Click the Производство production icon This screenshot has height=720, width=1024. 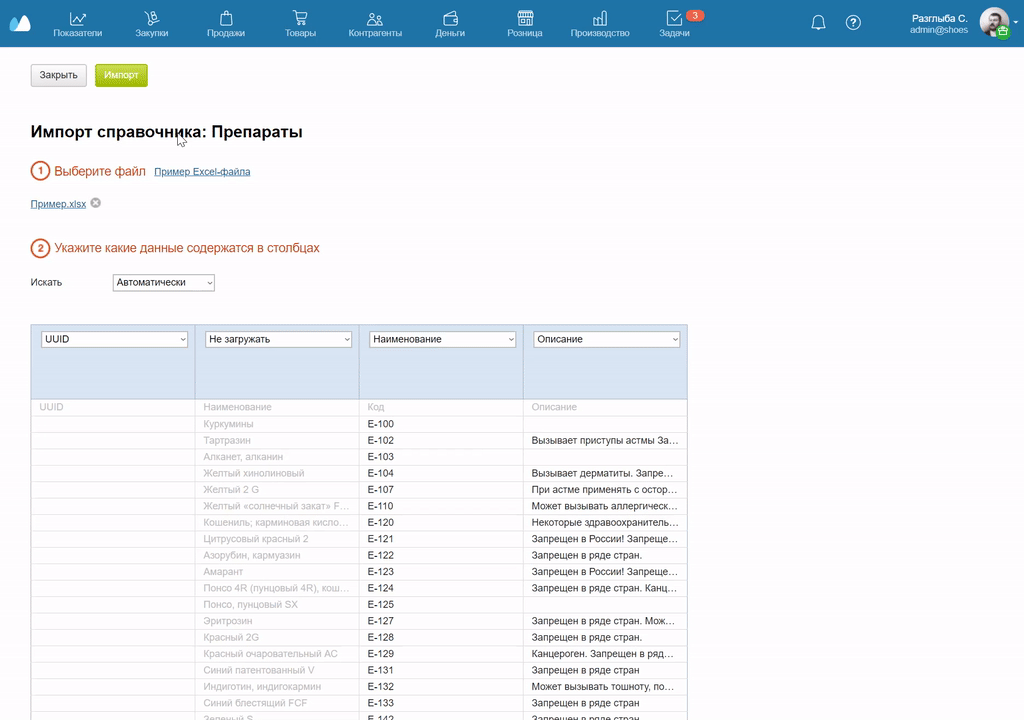(x=599, y=22)
